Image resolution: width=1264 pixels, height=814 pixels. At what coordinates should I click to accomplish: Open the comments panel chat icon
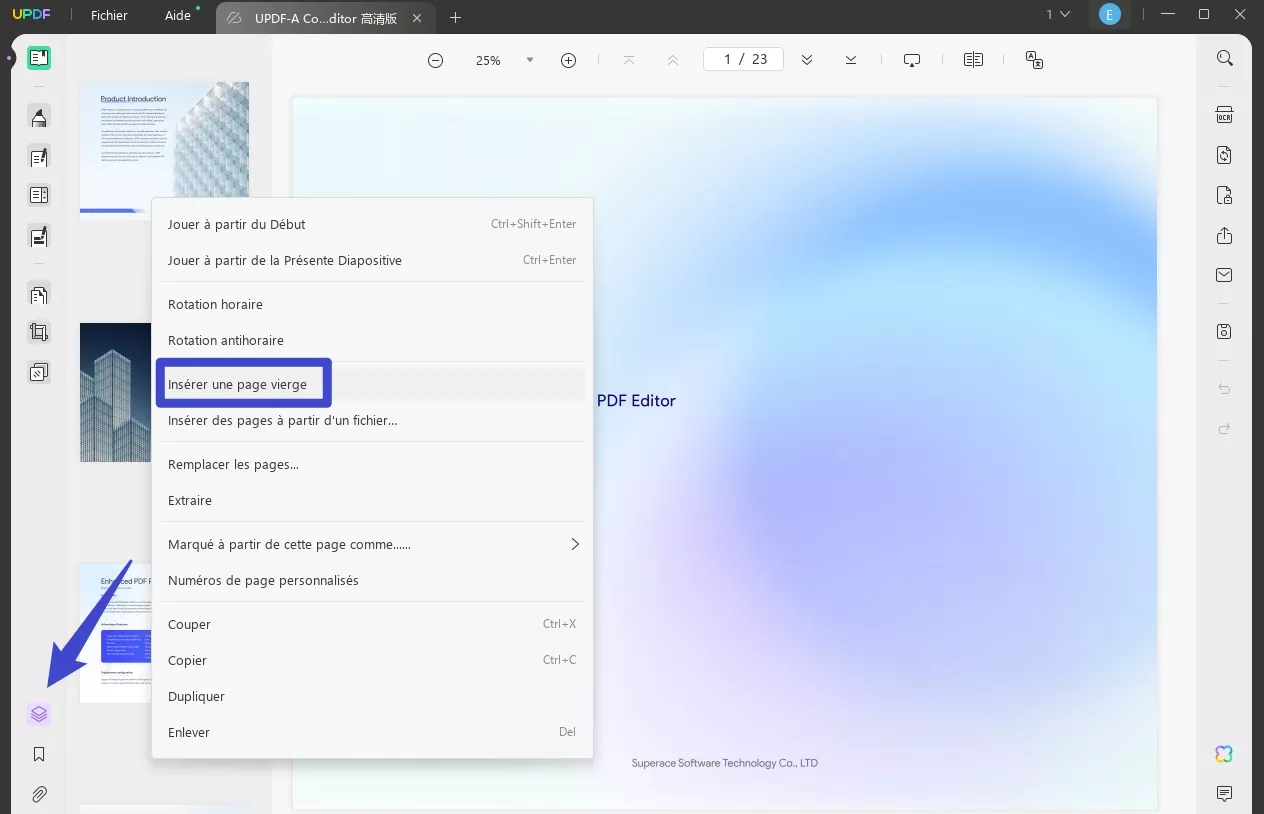click(x=1224, y=793)
